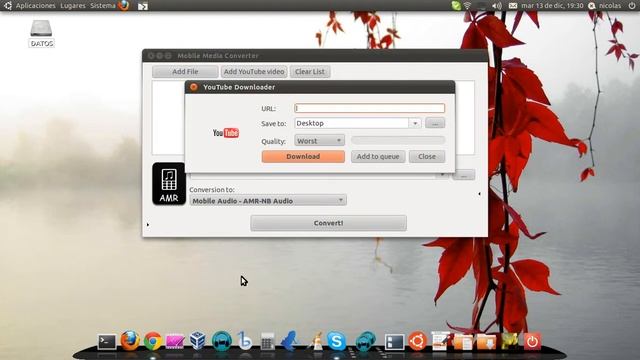Open the teal headphones icon beside VirtualBox
The image size is (640, 360).
222,341
